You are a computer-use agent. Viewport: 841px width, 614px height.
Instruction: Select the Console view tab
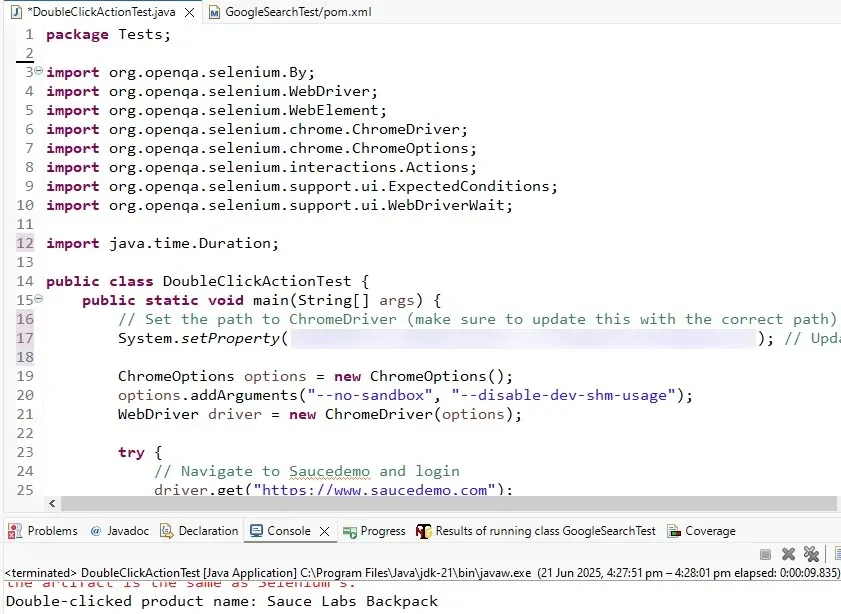click(x=289, y=531)
